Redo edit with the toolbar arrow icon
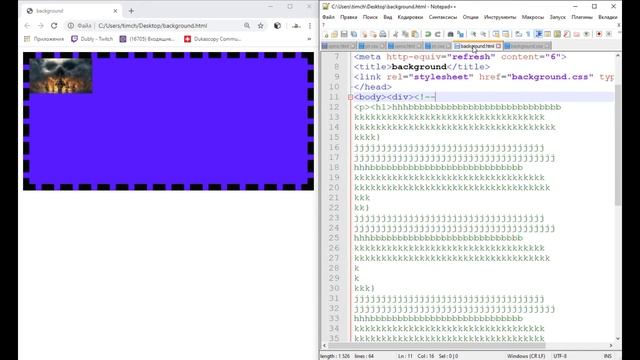The height and width of the screenshot is (360, 640). point(438,34)
